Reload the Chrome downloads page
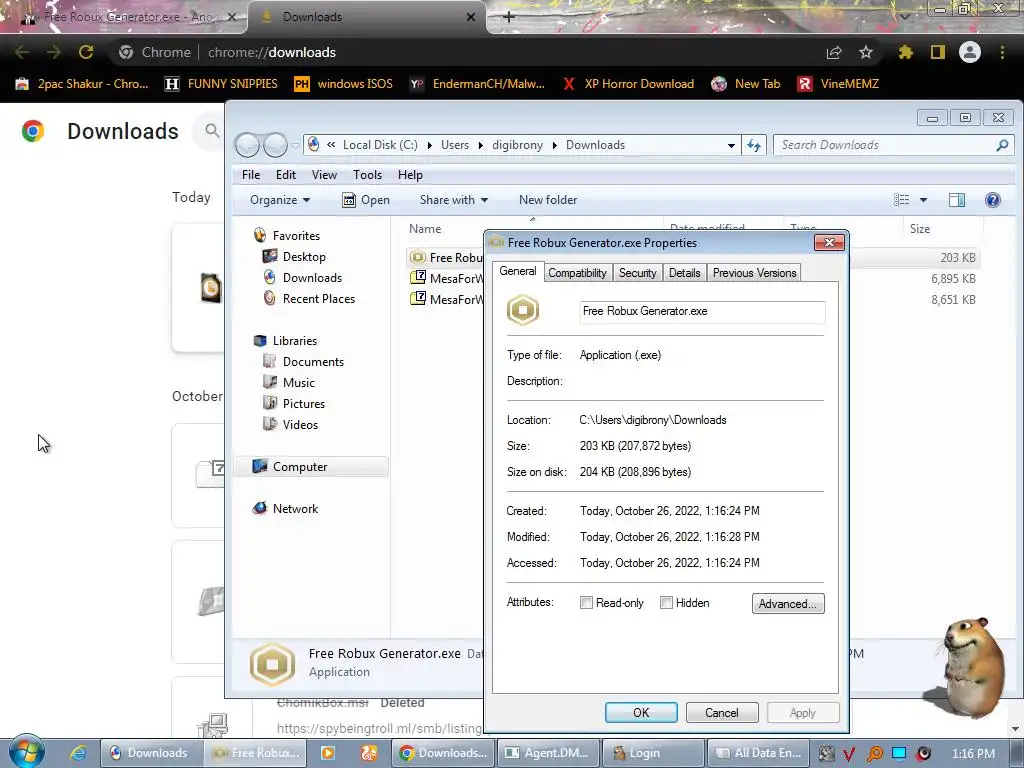The height and width of the screenshot is (768, 1024). coord(86,52)
